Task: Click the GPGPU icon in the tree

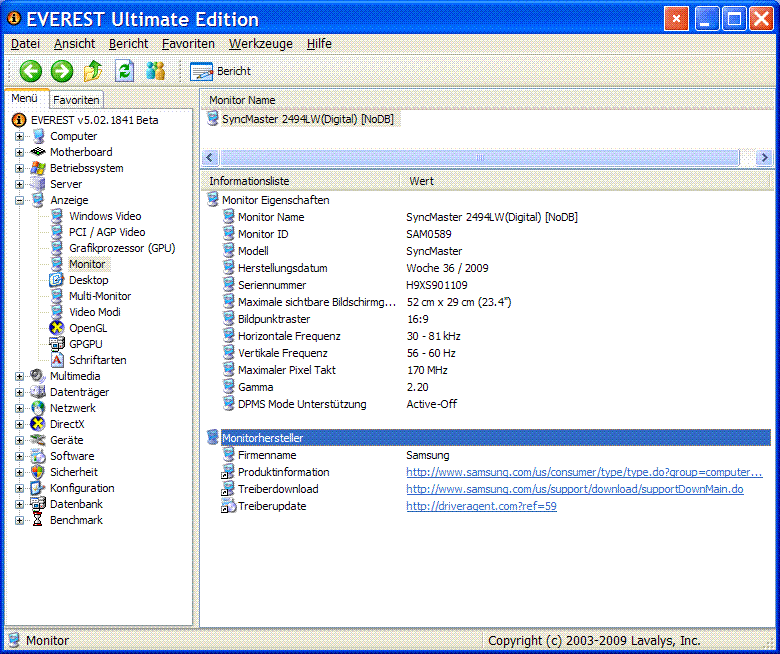Action: click(57, 344)
